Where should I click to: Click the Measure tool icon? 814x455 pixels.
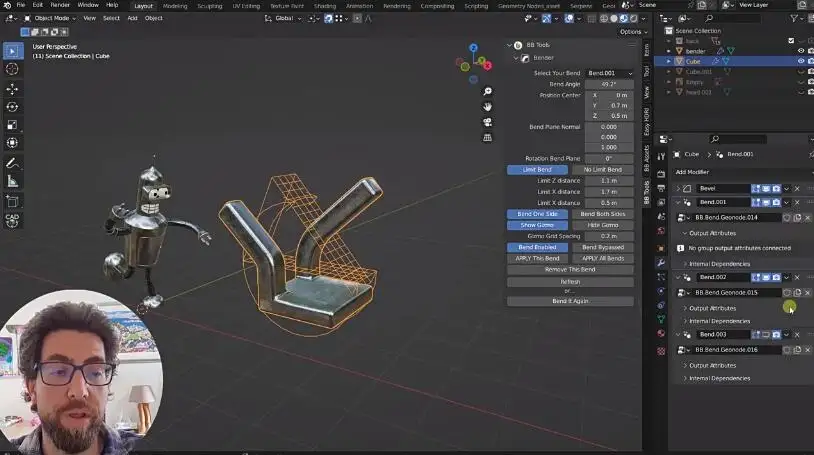12,181
